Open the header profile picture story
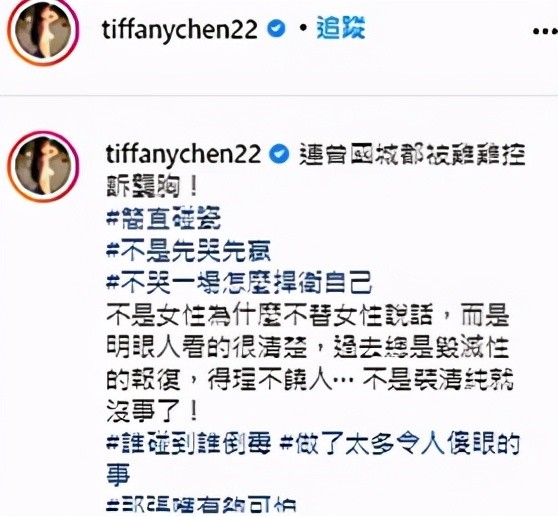The height and width of the screenshot is (516, 558). (x=43, y=32)
